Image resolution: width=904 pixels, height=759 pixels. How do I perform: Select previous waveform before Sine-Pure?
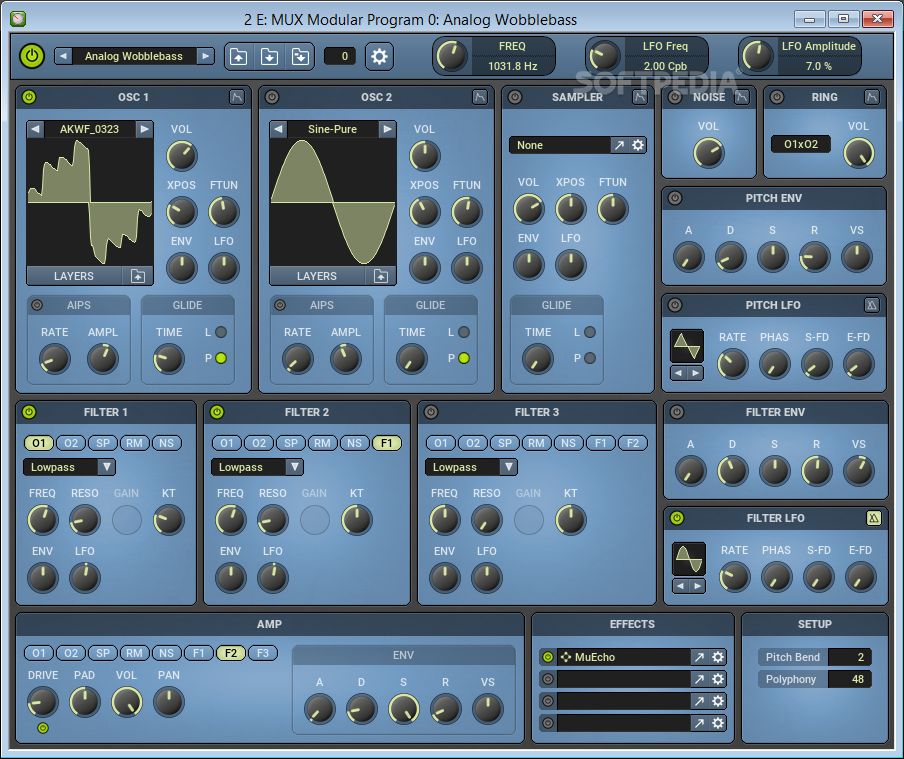[x=278, y=129]
